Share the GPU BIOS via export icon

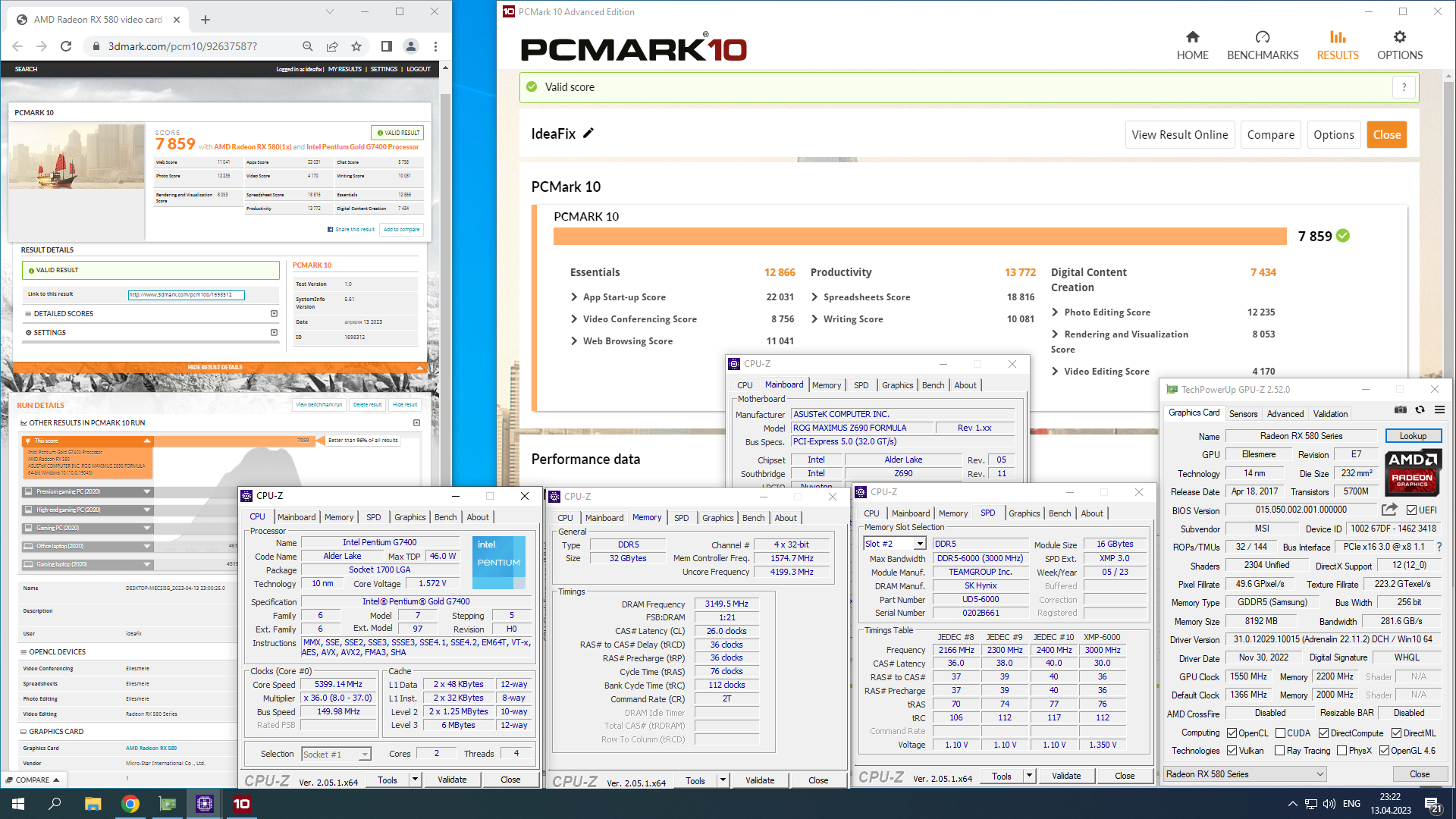1389,510
